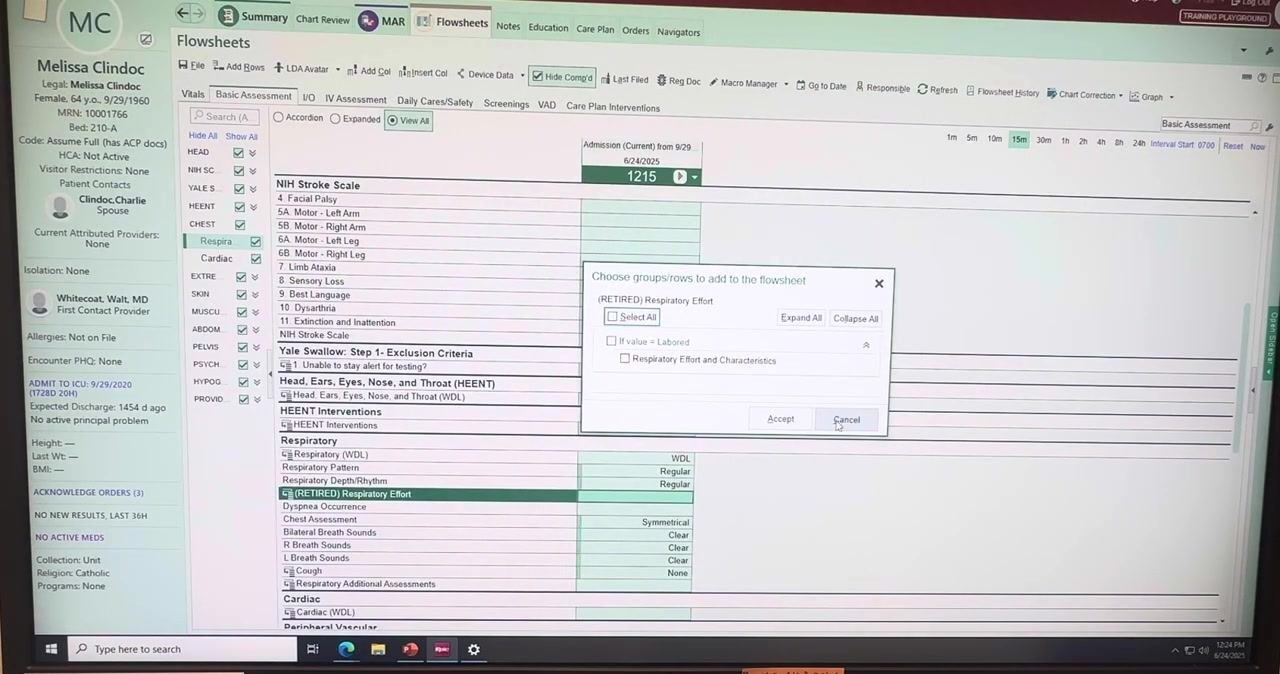The image size is (1280, 674).
Task: Click the Expand All button
Action: click(x=801, y=318)
